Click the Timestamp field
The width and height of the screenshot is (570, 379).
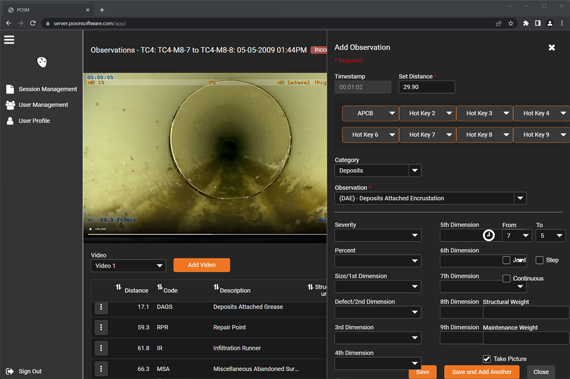tap(363, 87)
